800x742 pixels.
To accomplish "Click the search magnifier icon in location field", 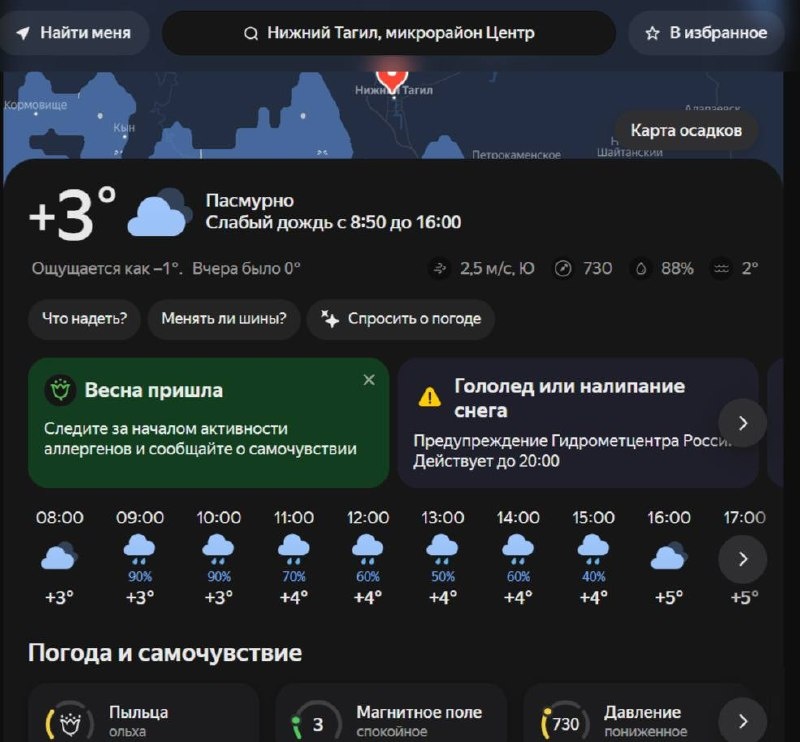I will pyautogui.click(x=251, y=34).
